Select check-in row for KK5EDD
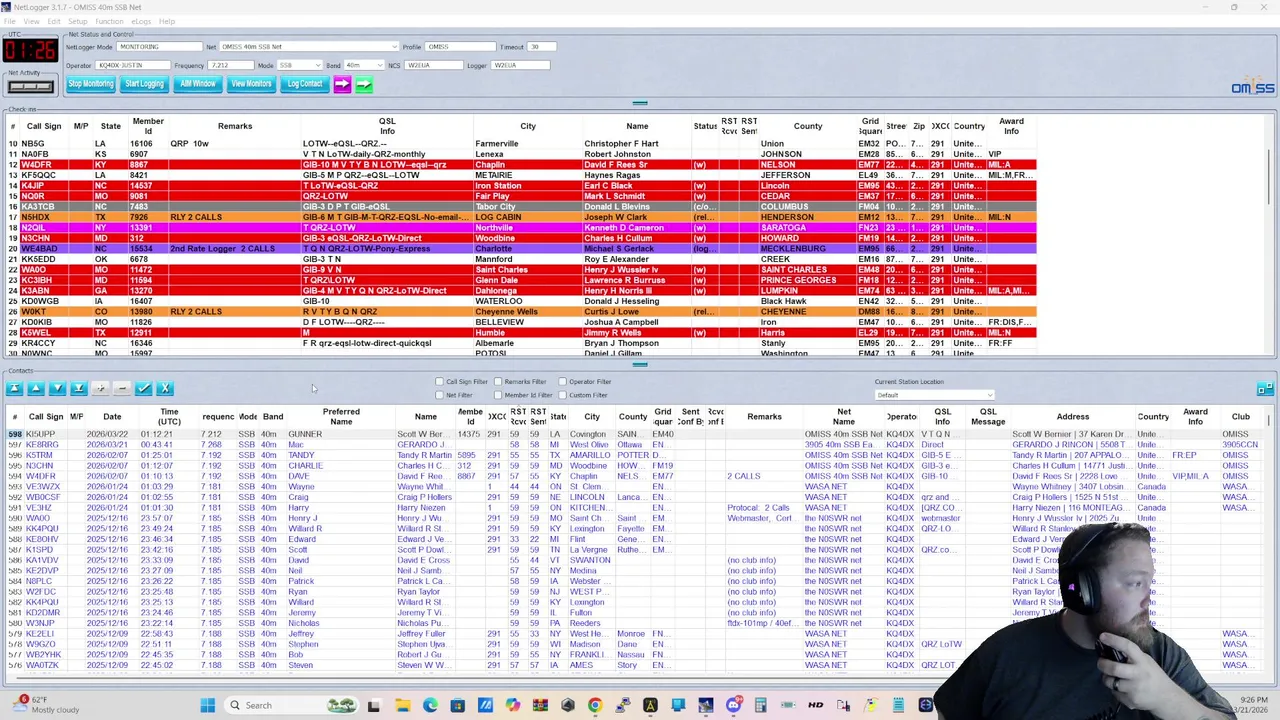1280x720 pixels. click(x=520, y=259)
